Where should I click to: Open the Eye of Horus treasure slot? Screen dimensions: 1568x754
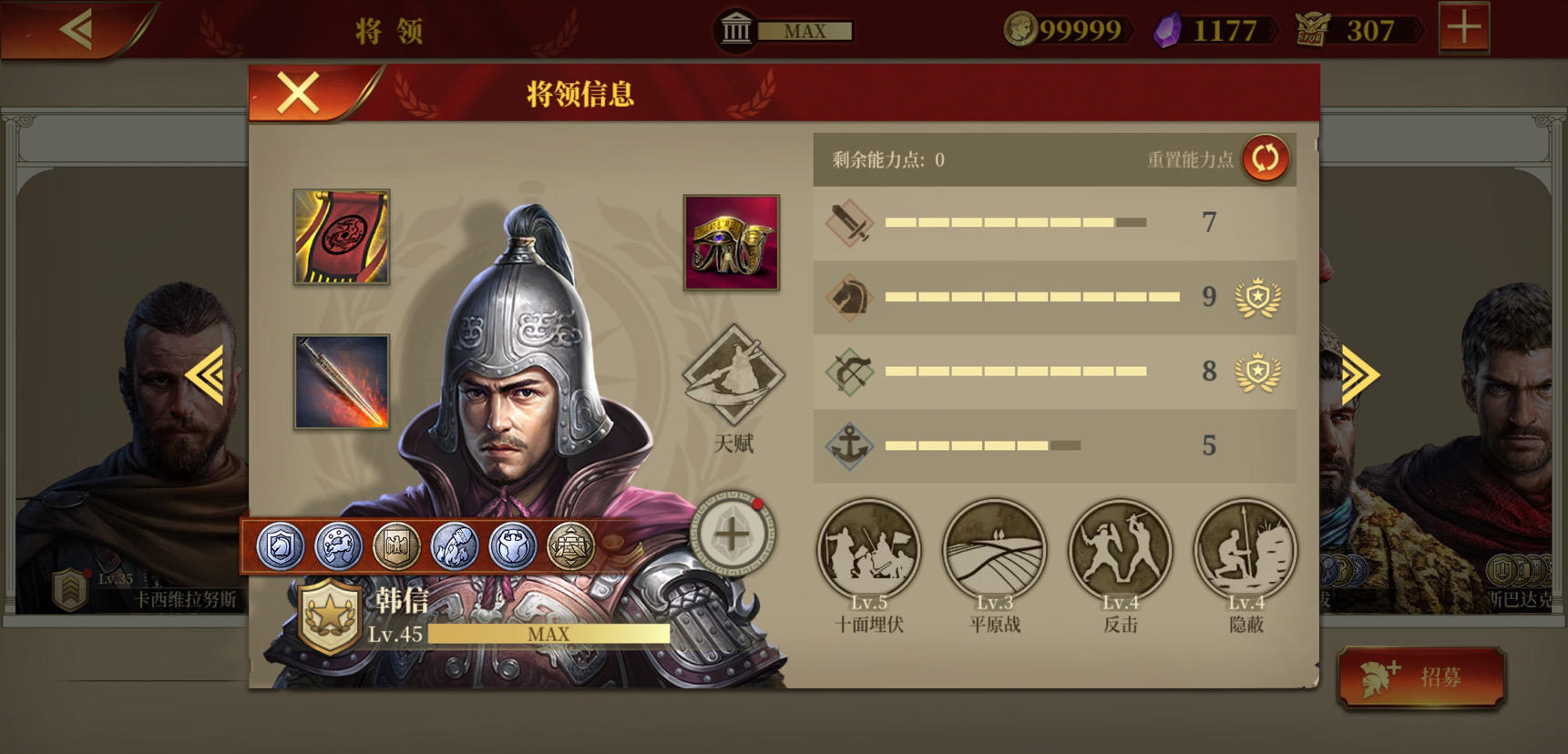(732, 242)
